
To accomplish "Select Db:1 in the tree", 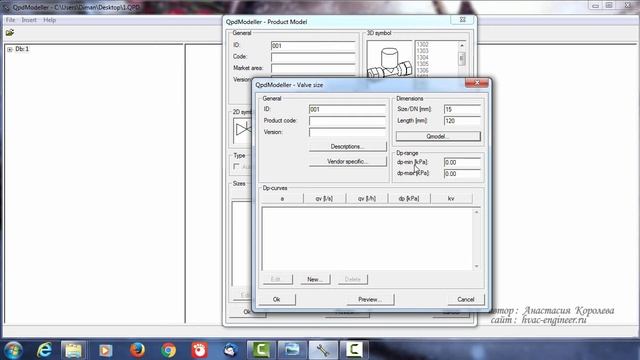I will click(x=22, y=49).
